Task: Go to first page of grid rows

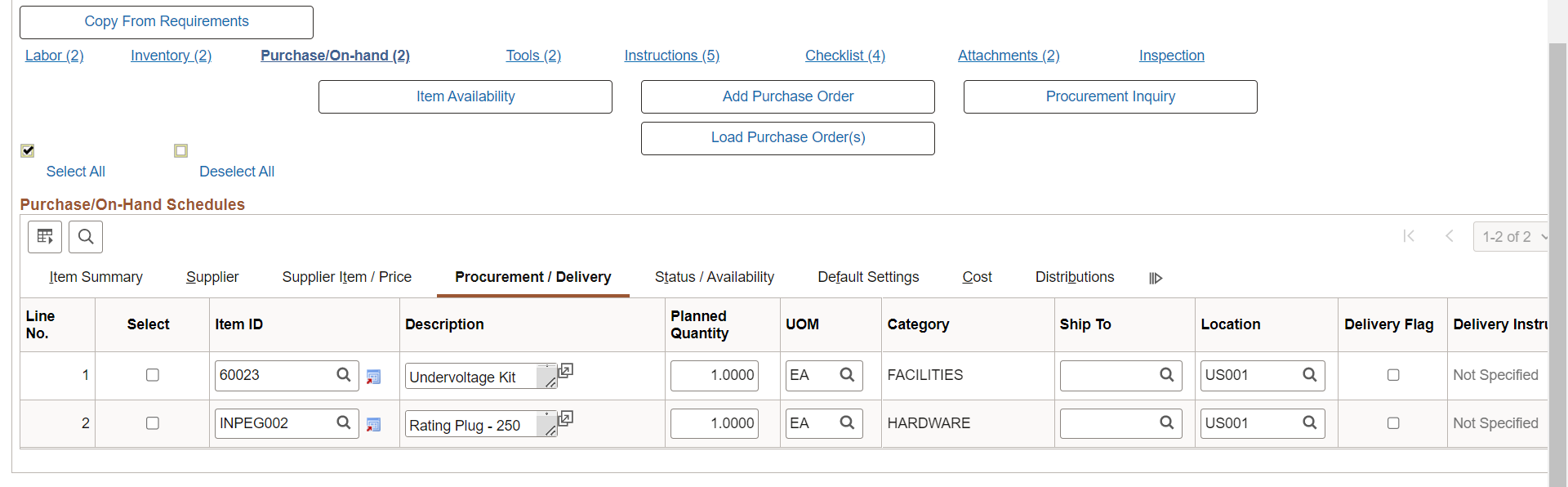Action: click(x=1409, y=236)
